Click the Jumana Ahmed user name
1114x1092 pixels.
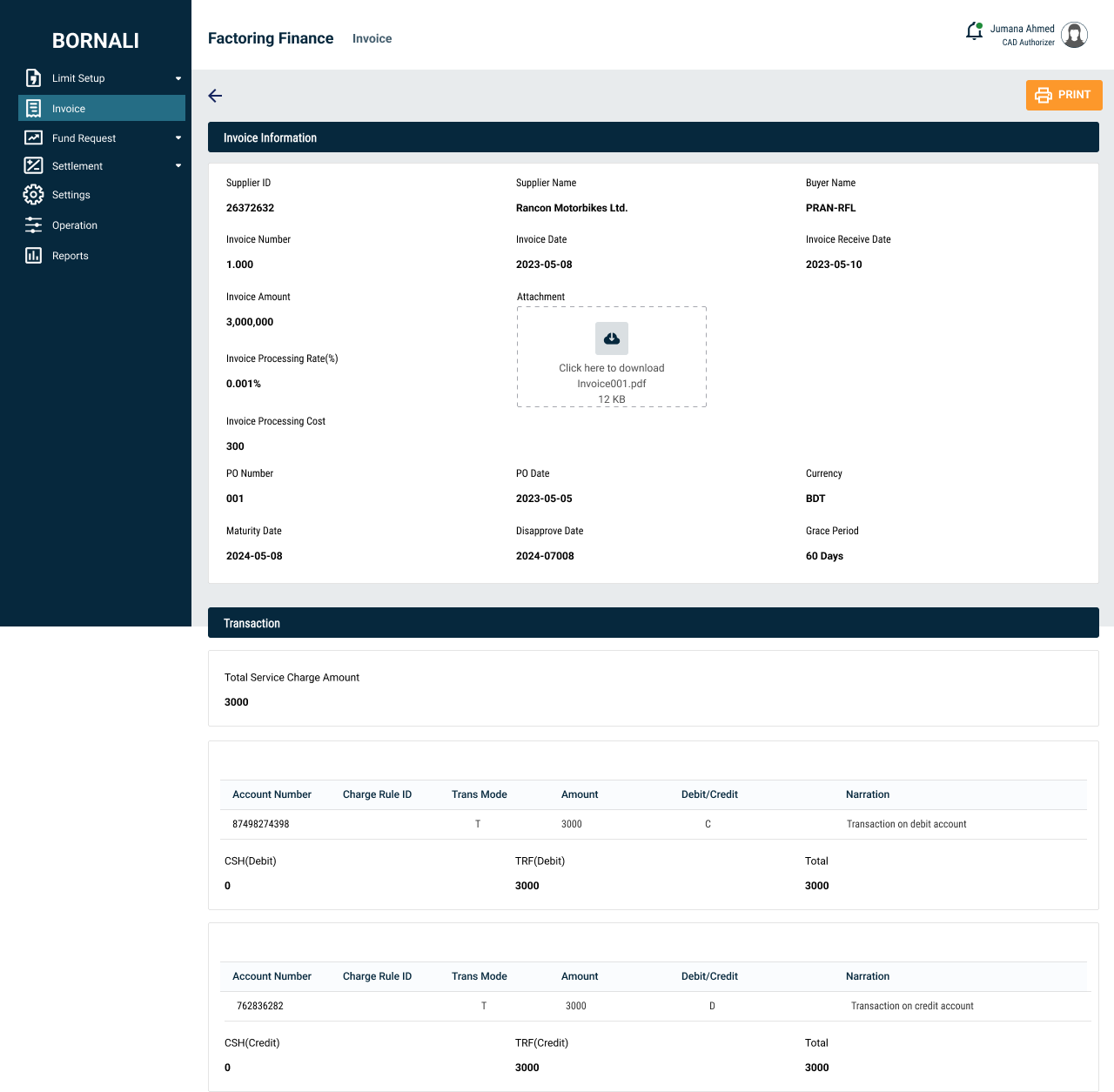pyautogui.click(x=1022, y=29)
